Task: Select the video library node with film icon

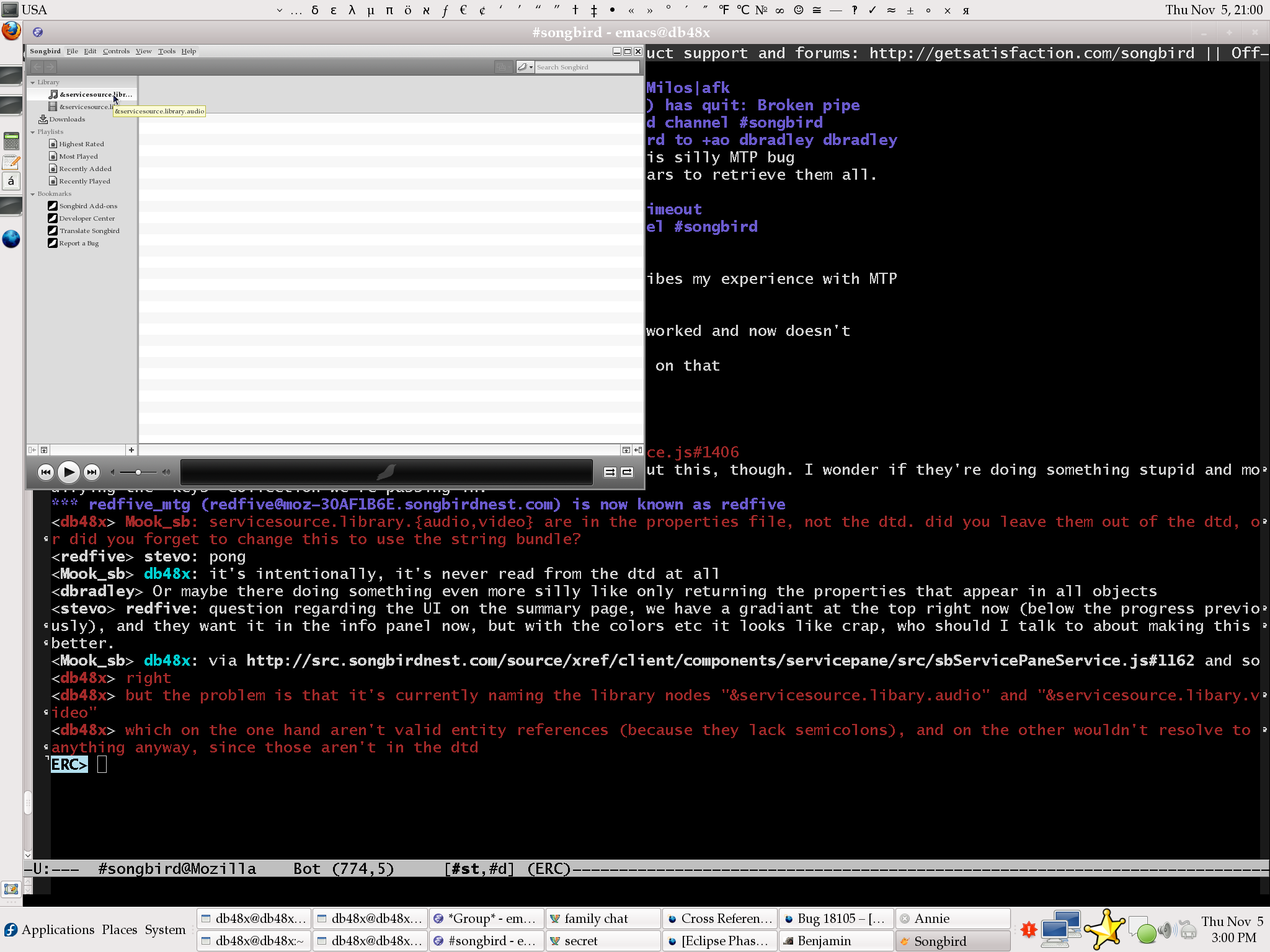Action: tap(81, 107)
